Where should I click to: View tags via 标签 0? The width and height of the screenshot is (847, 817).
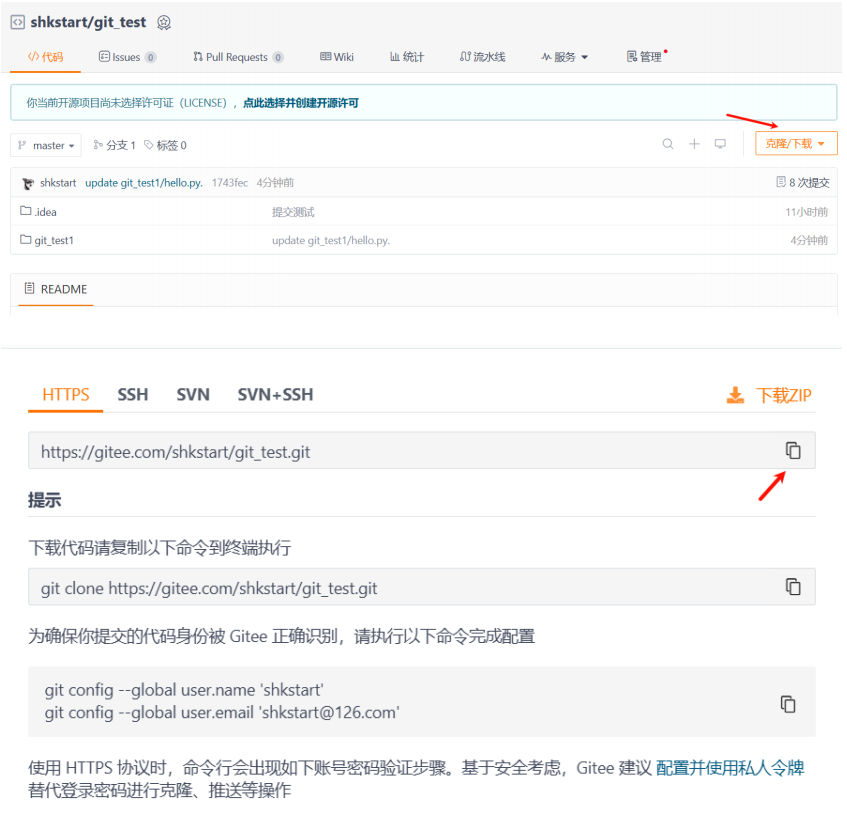click(x=165, y=145)
